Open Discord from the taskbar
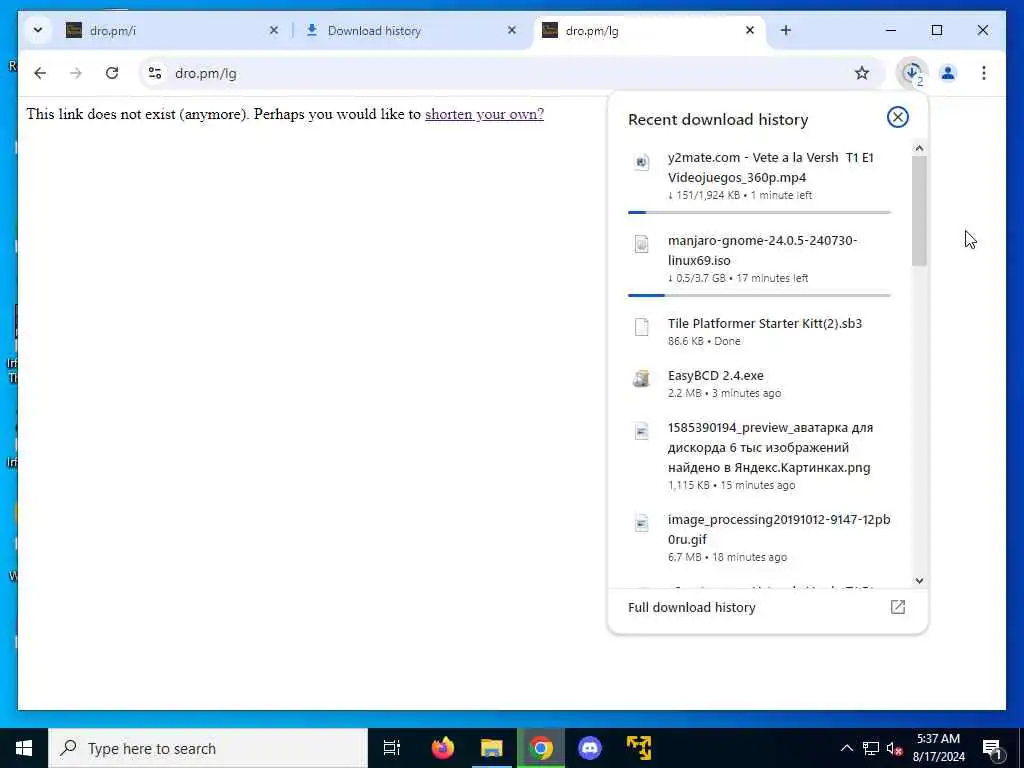This screenshot has height=768, width=1024. point(590,748)
